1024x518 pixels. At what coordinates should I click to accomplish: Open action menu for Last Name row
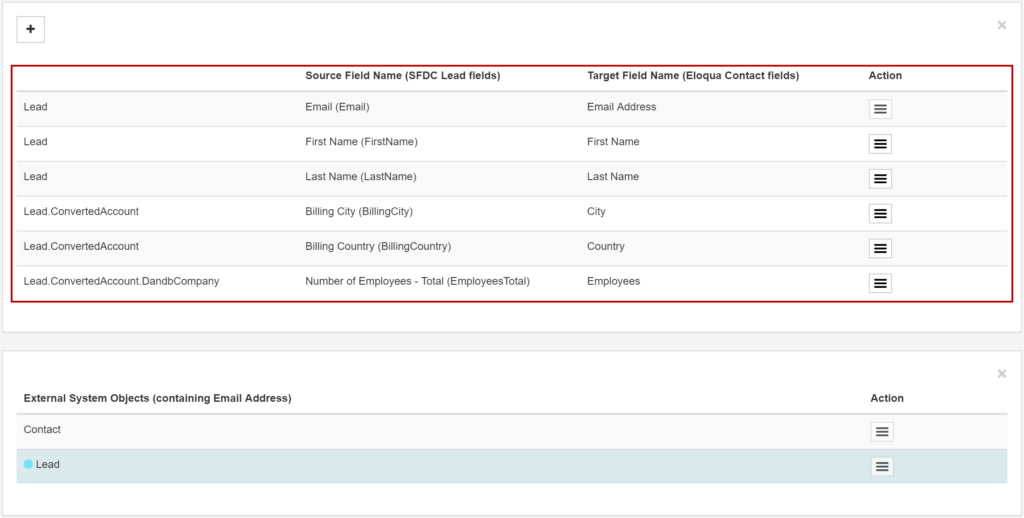coord(880,179)
